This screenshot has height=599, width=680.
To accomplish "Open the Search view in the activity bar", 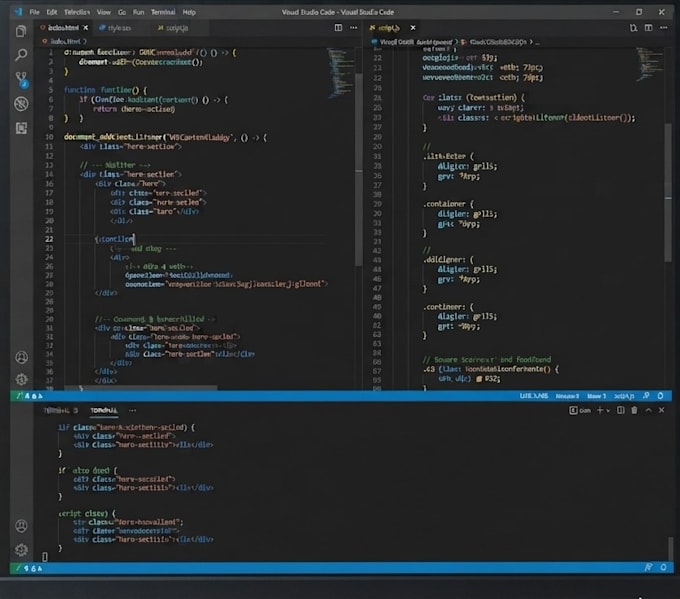I will point(21,55).
